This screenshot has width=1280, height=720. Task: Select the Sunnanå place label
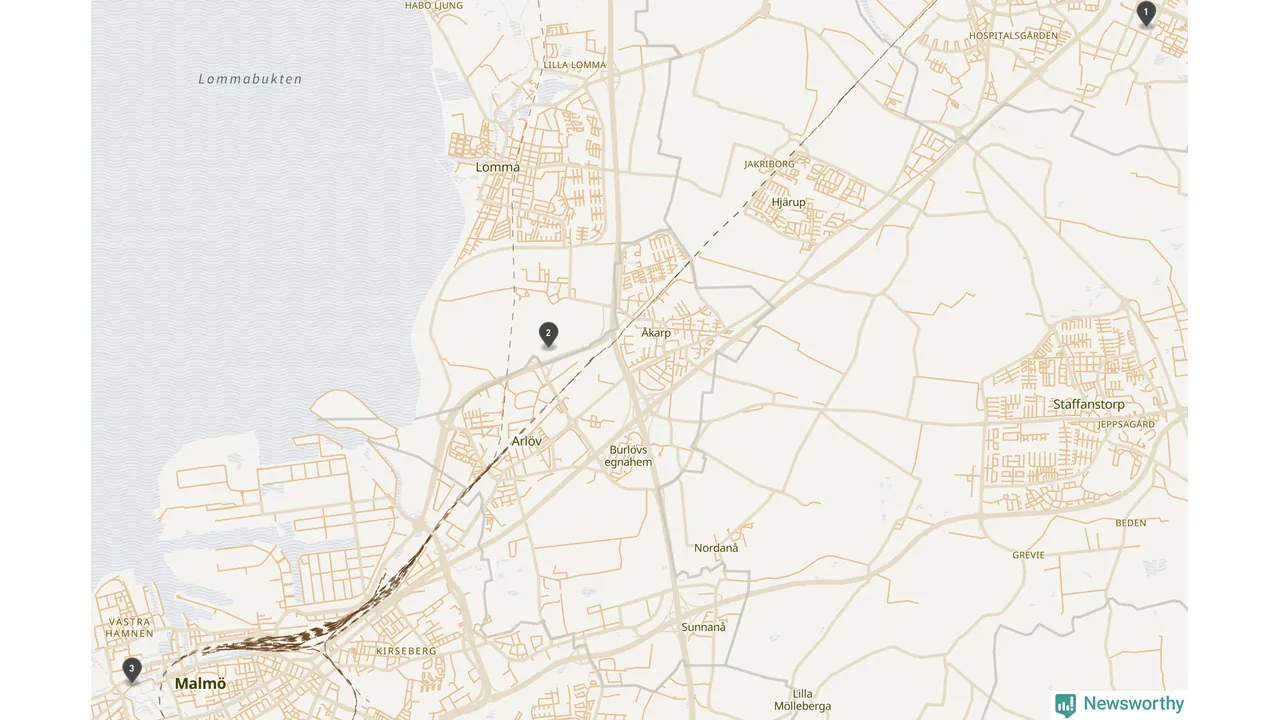pos(703,627)
